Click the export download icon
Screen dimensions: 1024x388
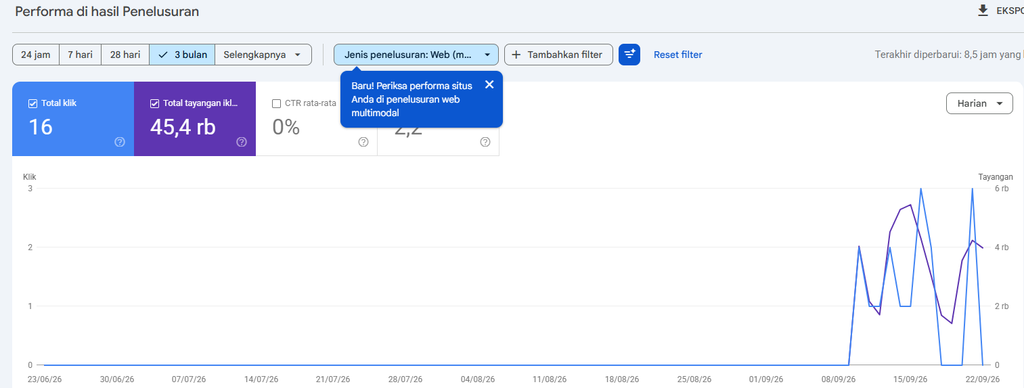click(x=982, y=10)
